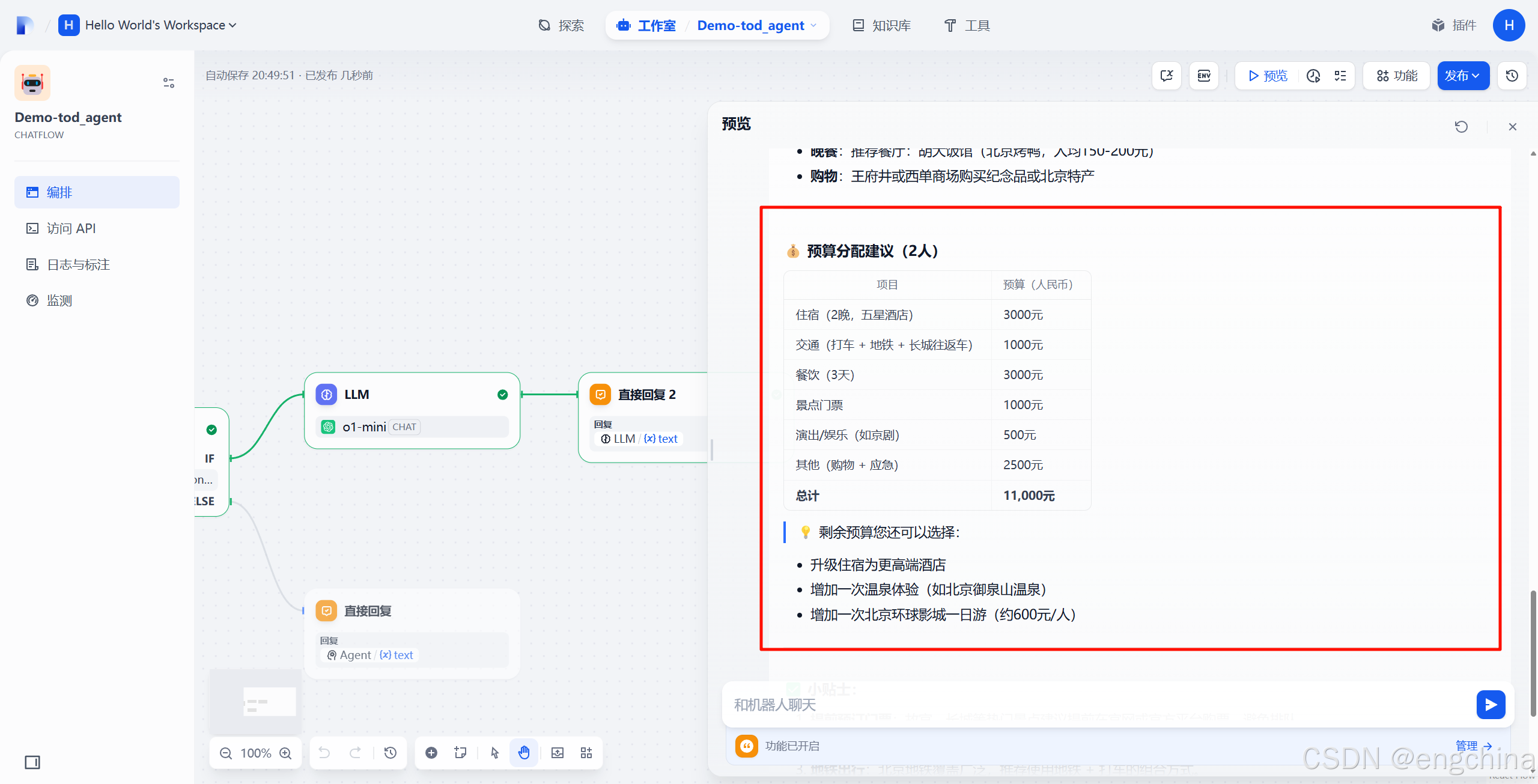Click the add node plus icon
This screenshot has width=1538, height=784.
[x=431, y=753]
